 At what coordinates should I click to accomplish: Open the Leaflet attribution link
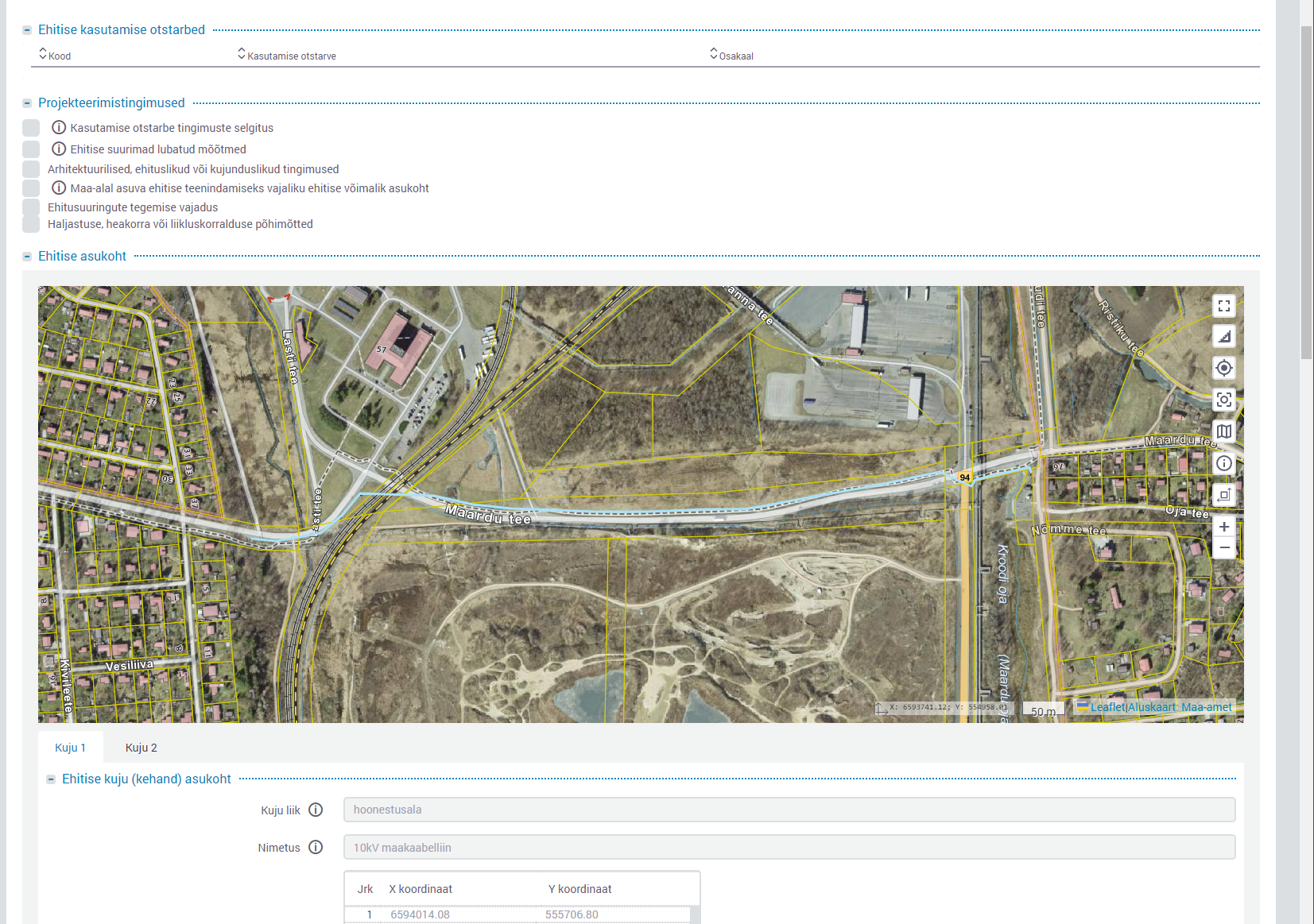1107,707
